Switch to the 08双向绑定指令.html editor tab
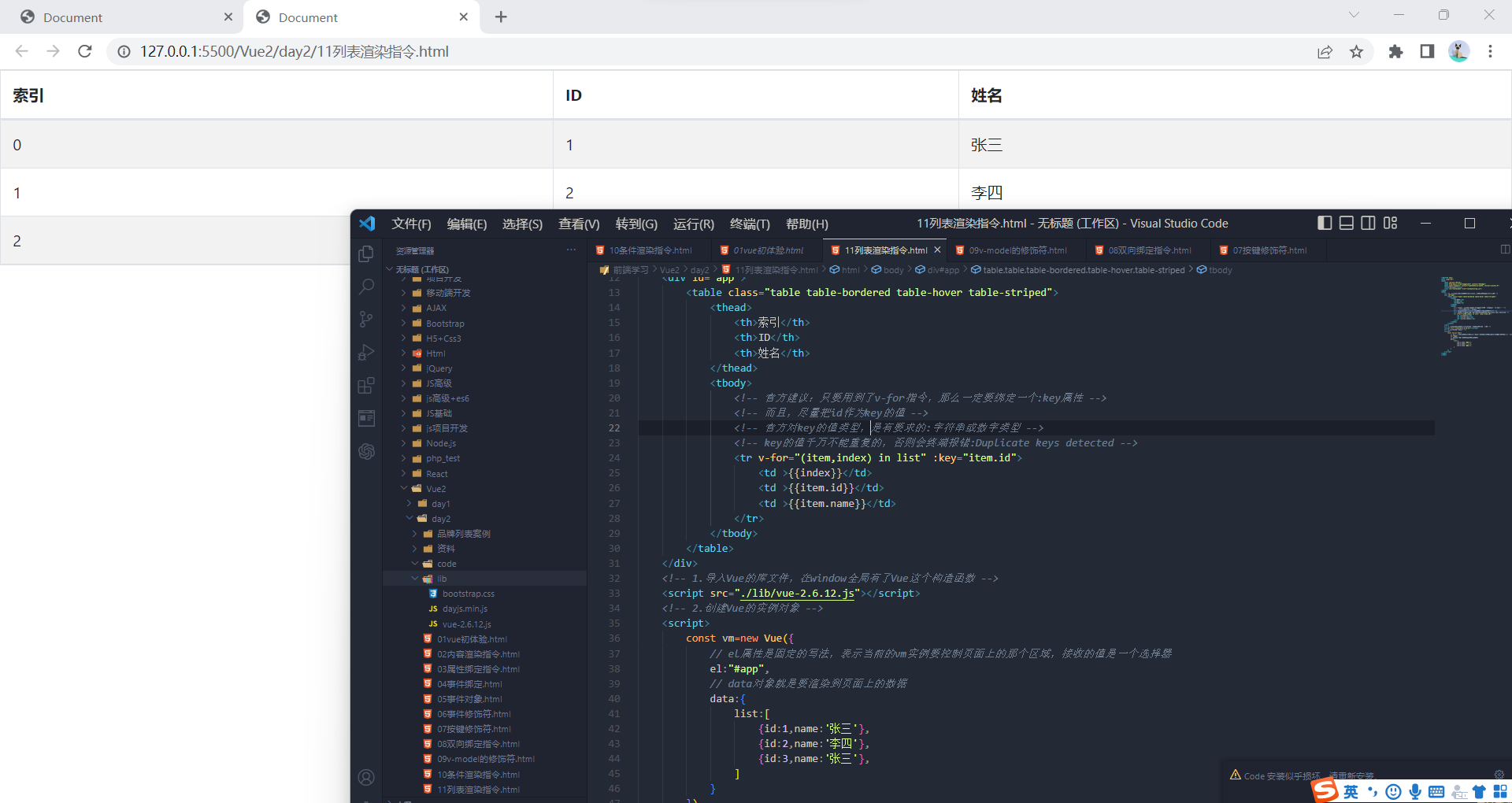 [1149, 250]
